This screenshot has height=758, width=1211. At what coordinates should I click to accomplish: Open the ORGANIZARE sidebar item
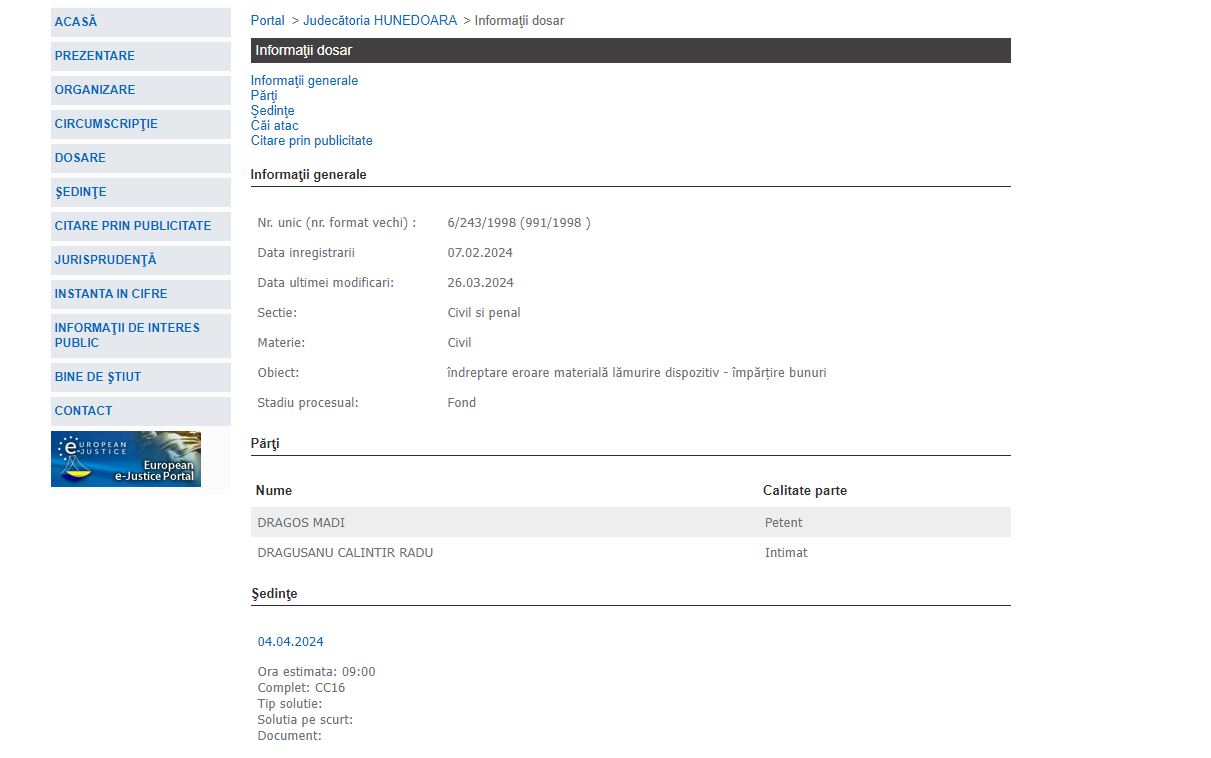95,90
